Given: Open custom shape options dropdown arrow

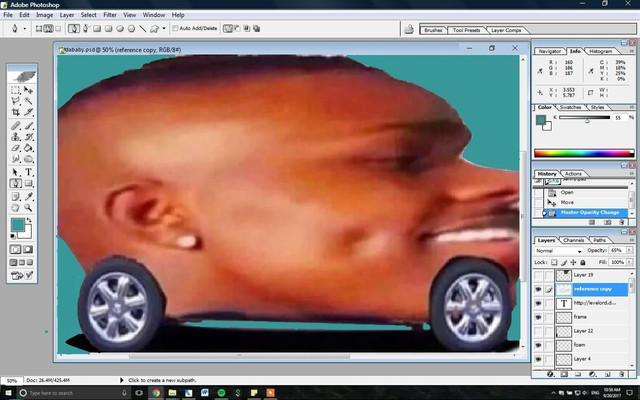Looking at the screenshot, I should coord(164,29).
